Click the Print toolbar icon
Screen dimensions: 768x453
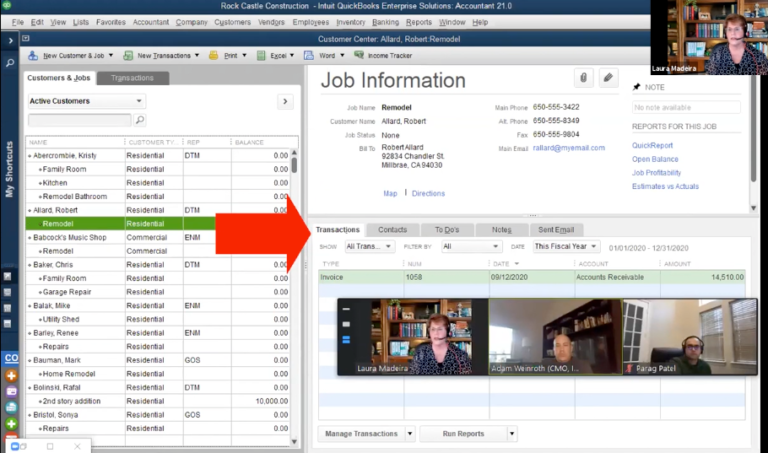pyautogui.click(x=213, y=55)
